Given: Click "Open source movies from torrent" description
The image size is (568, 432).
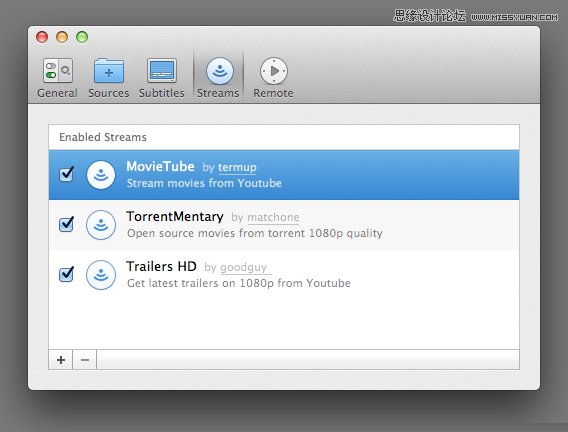Looking at the screenshot, I should pos(216,233).
